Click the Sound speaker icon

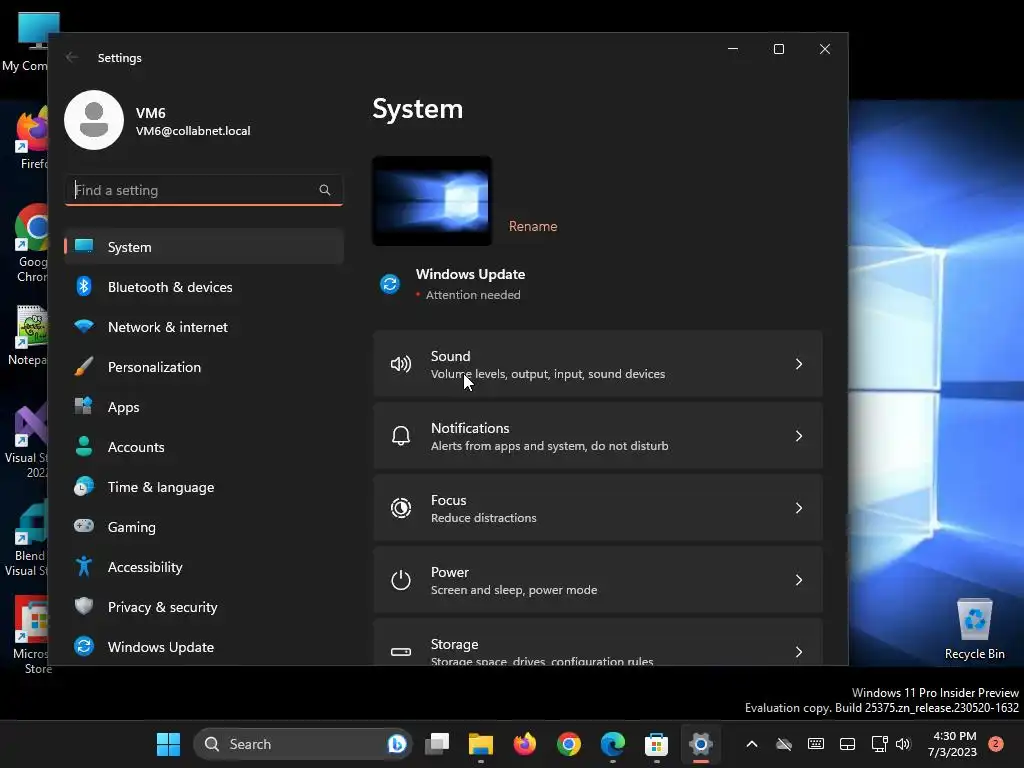pyautogui.click(x=400, y=364)
